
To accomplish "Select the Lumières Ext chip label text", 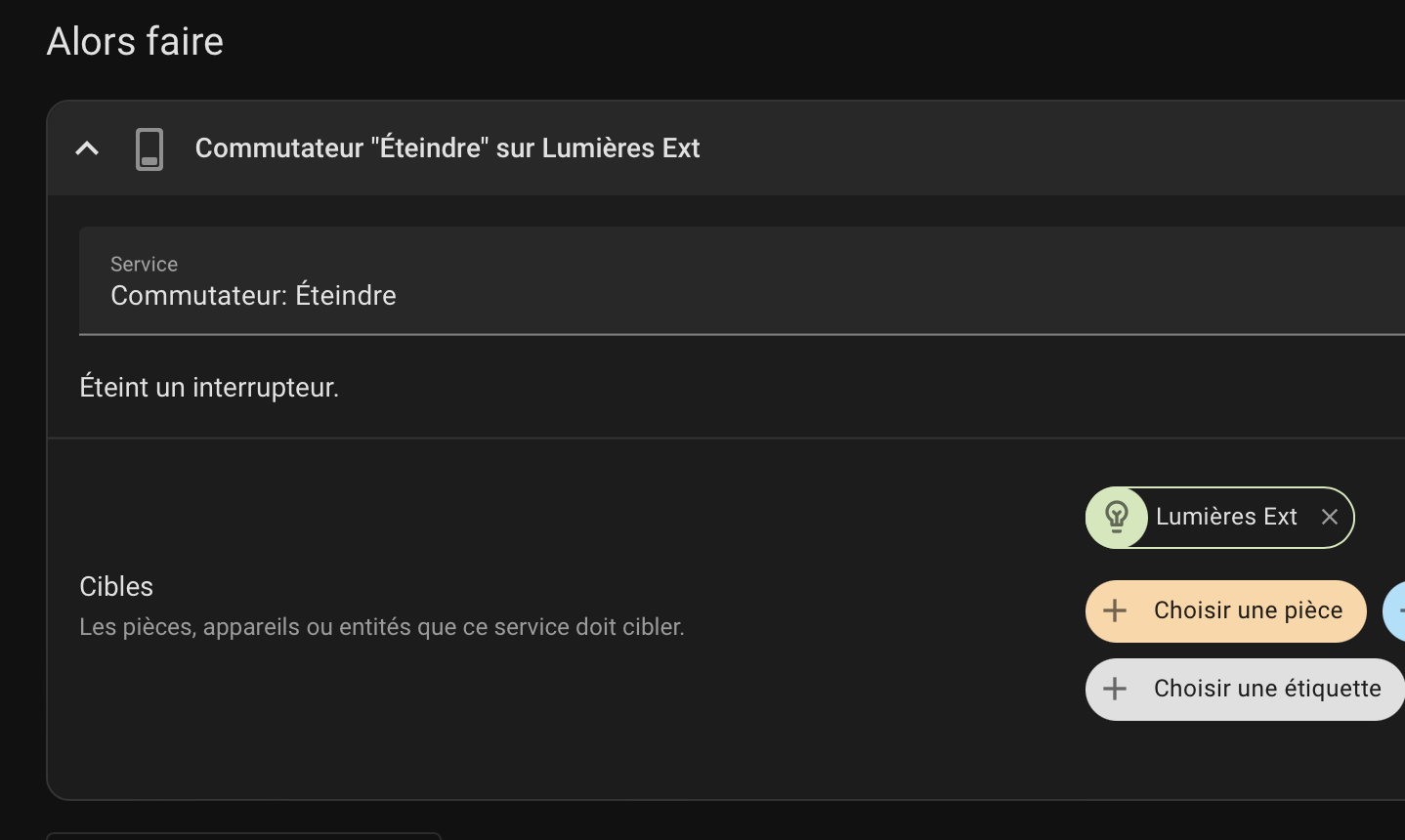I will pyautogui.click(x=1226, y=517).
